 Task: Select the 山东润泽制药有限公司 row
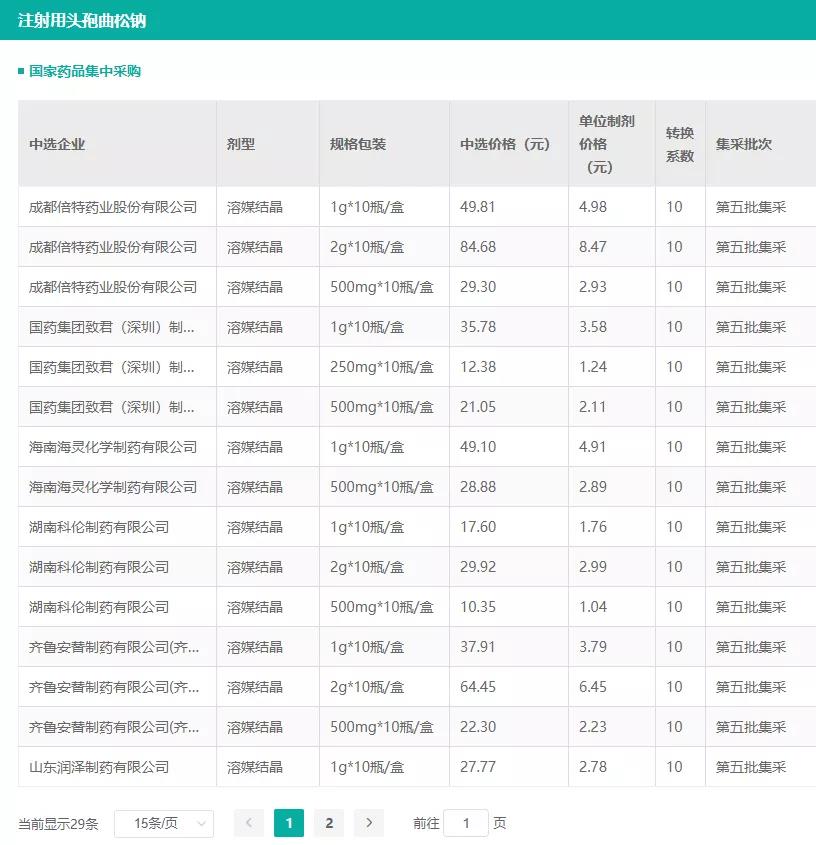pyautogui.click(x=99, y=767)
